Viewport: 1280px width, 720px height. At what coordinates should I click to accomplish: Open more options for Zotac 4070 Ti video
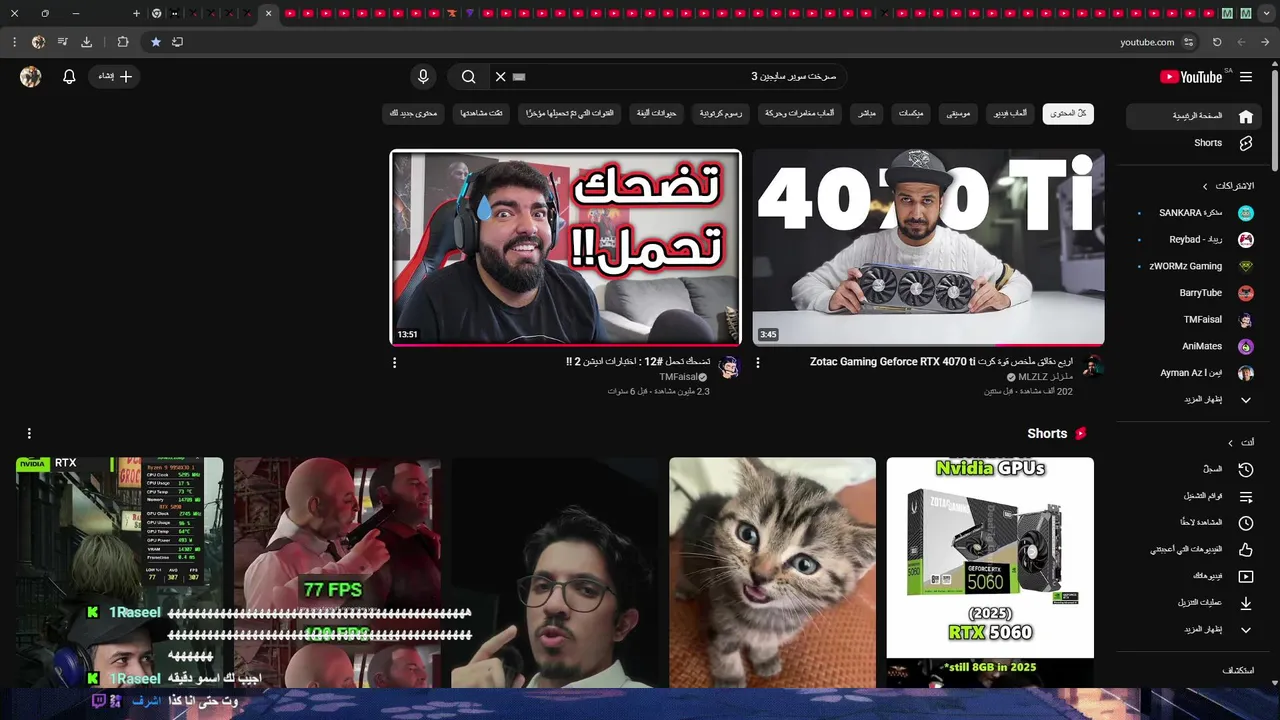click(757, 363)
